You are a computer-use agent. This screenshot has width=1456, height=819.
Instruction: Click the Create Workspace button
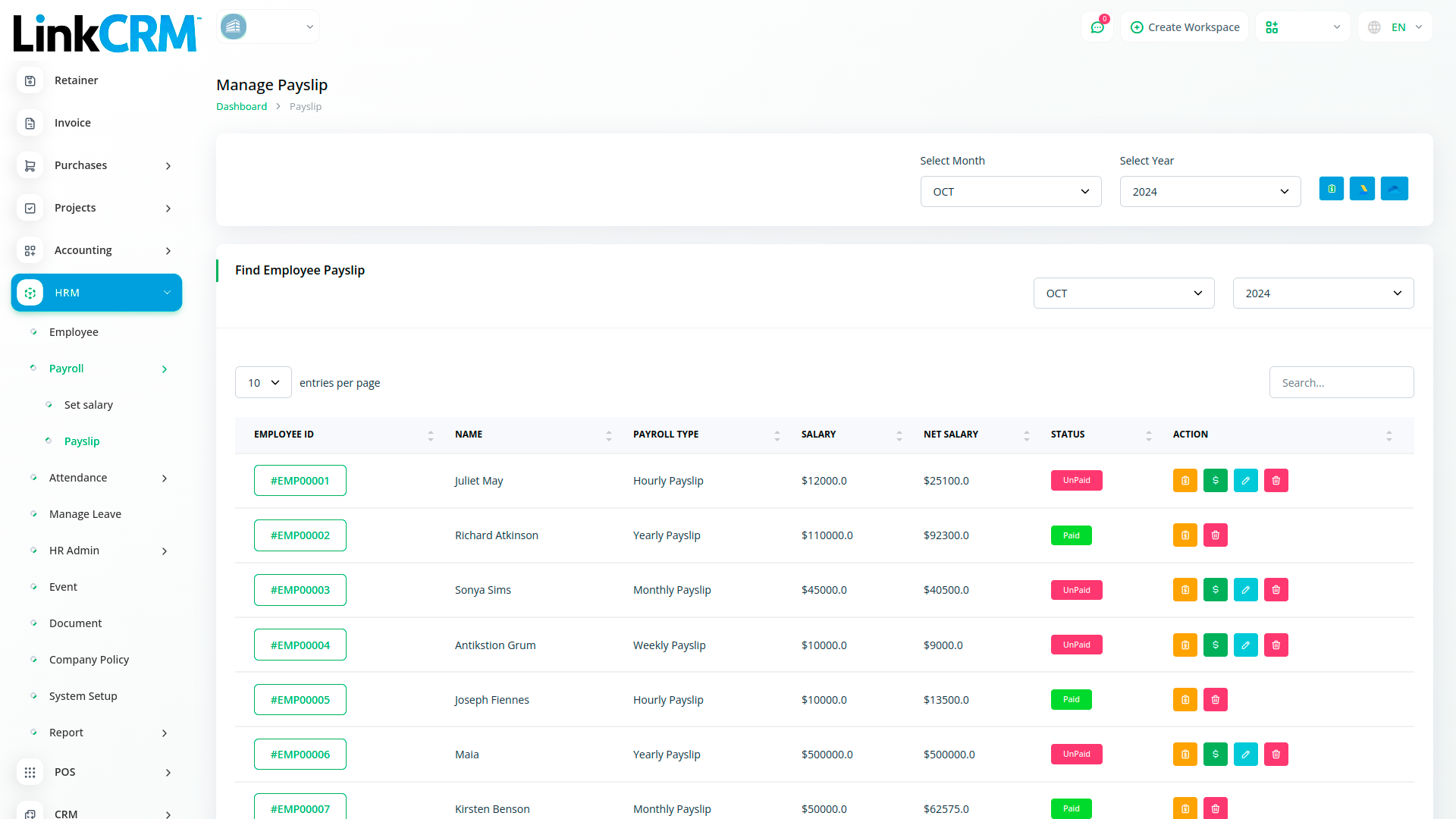(1185, 27)
